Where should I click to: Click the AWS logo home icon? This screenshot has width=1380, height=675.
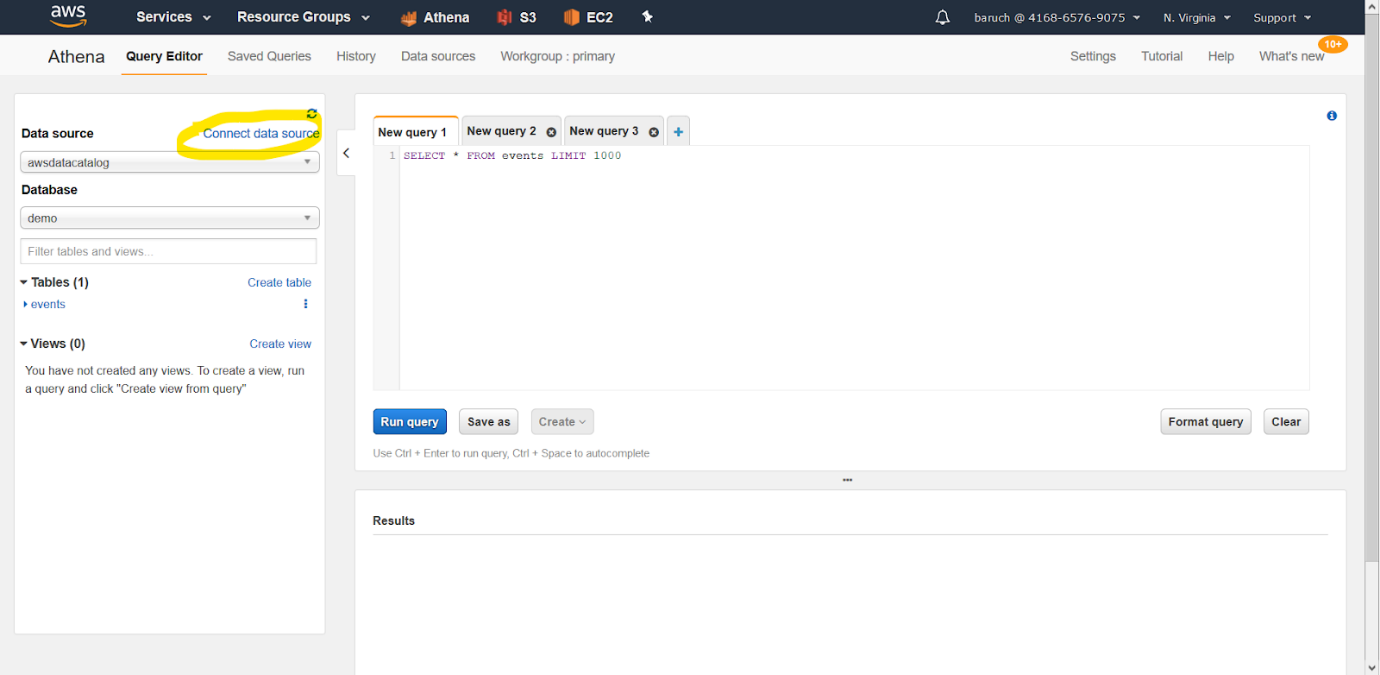(68, 17)
